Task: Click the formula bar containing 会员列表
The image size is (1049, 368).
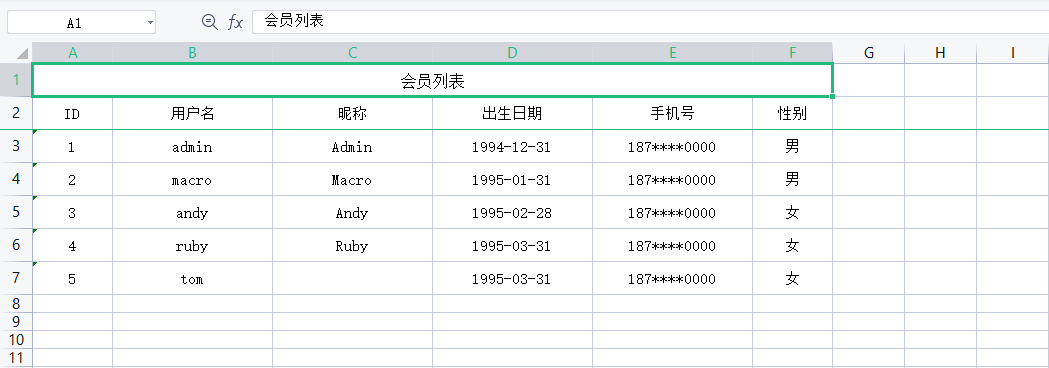Action: coord(650,21)
